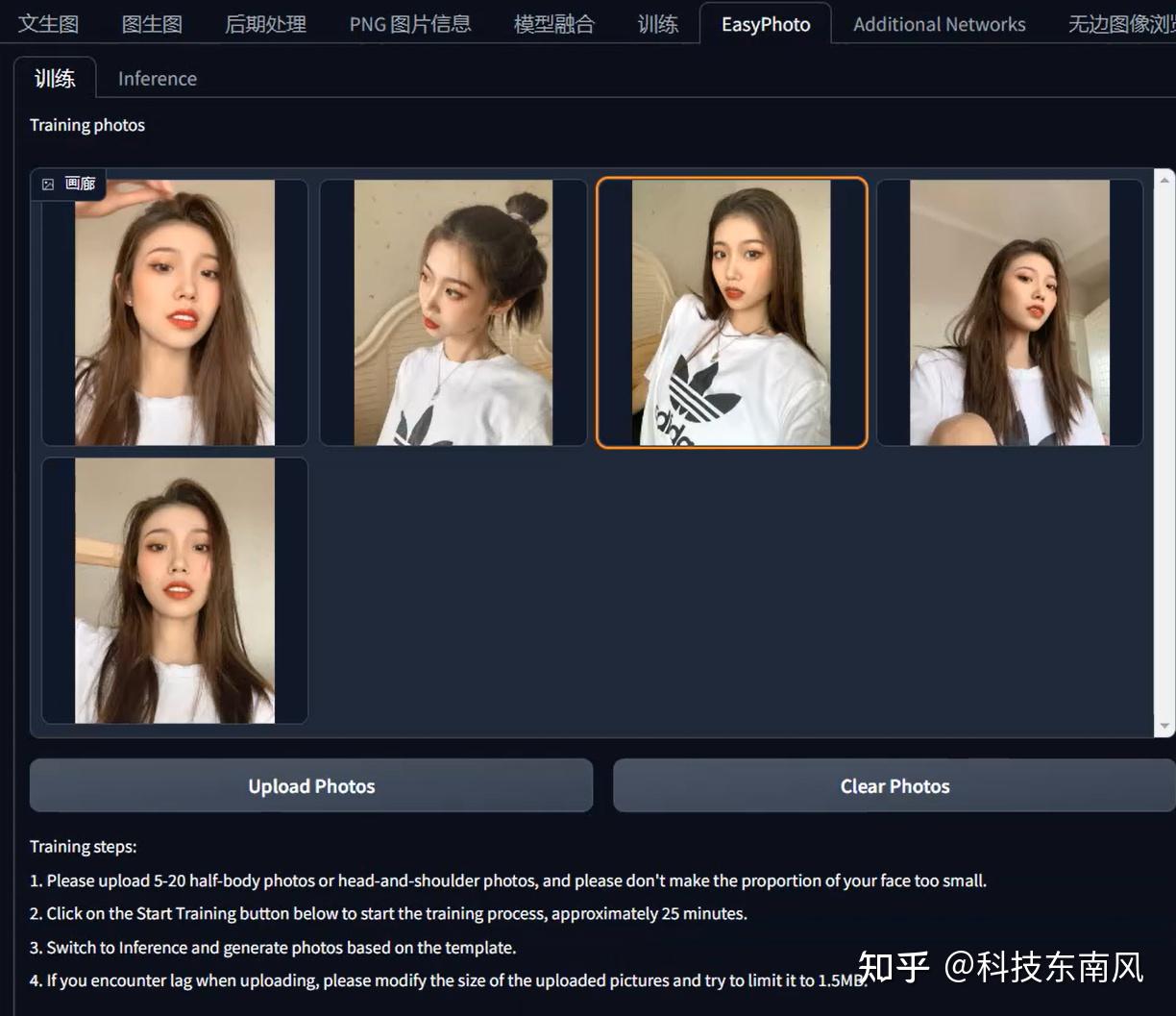Viewport: 1176px width, 1016px height.
Task: Click the Upload Photos button
Action: (x=310, y=785)
